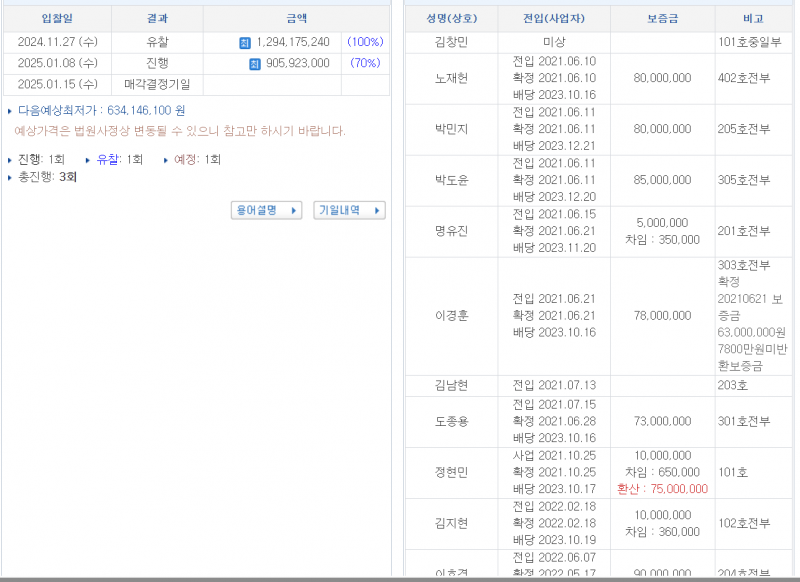Expand the 총진행 arrow marker
Viewport: 800px width, 582px height.
point(9,176)
